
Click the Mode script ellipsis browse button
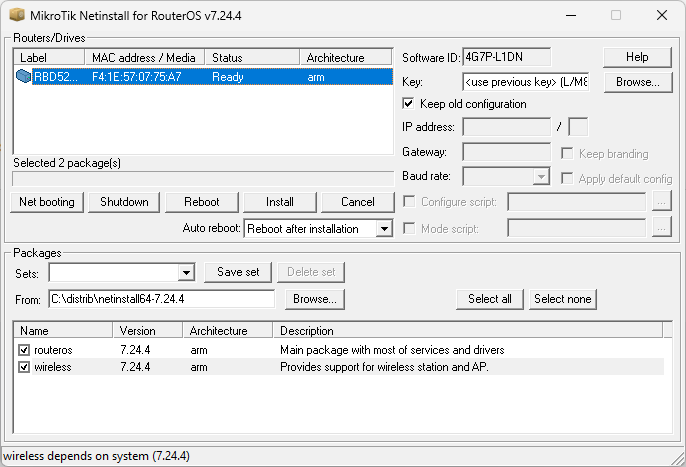(662, 228)
